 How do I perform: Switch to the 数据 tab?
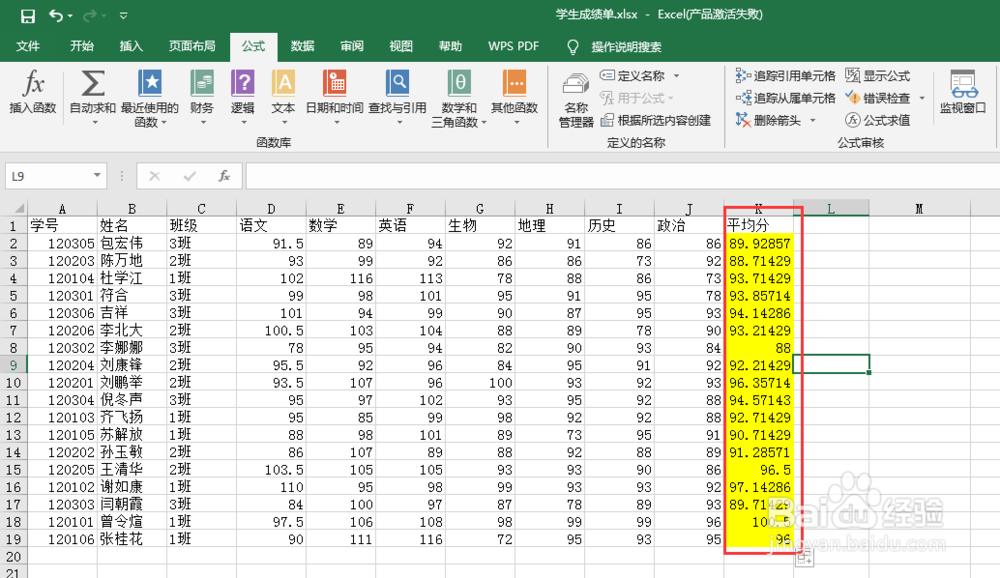point(302,46)
